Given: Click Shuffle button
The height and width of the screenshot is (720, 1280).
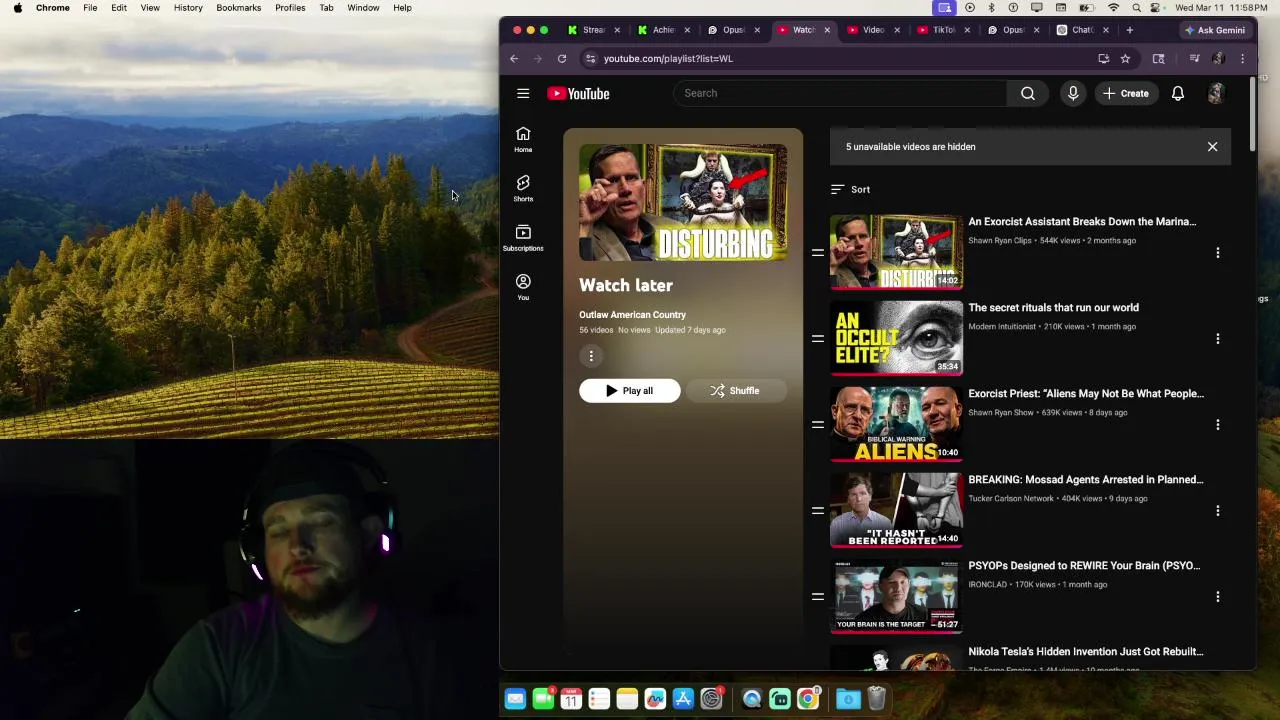Looking at the screenshot, I should pos(735,391).
